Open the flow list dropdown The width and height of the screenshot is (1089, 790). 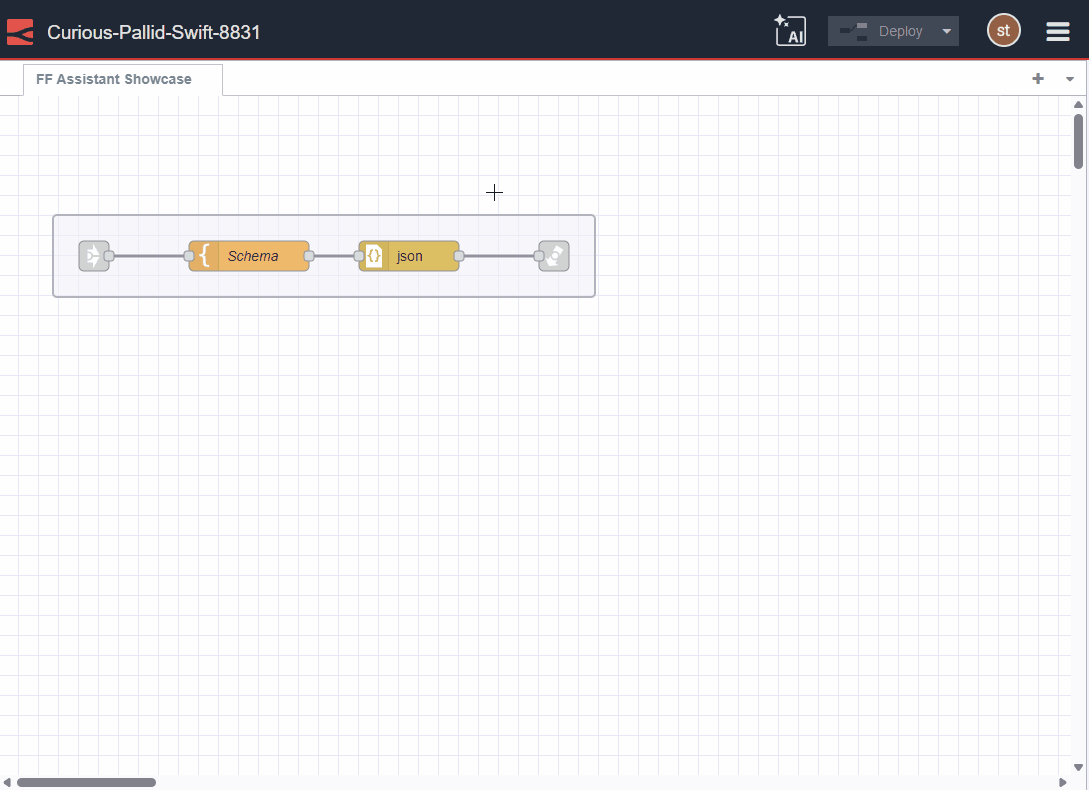point(1069,78)
